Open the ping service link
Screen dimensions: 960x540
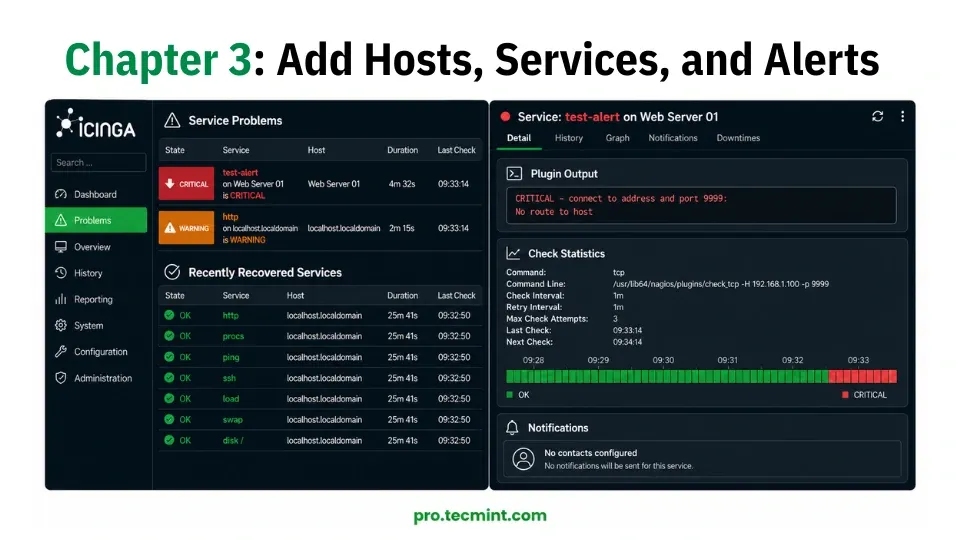[231, 357]
